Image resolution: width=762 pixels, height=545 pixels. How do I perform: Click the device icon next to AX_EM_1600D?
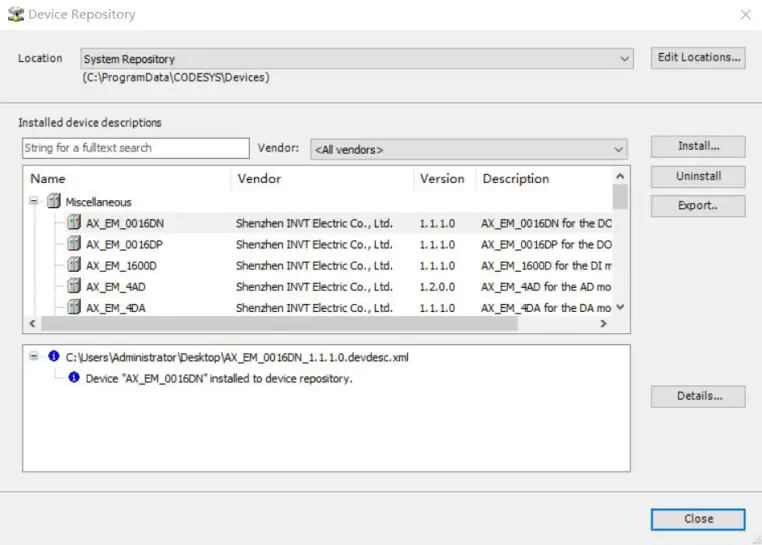[x=74, y=264]
